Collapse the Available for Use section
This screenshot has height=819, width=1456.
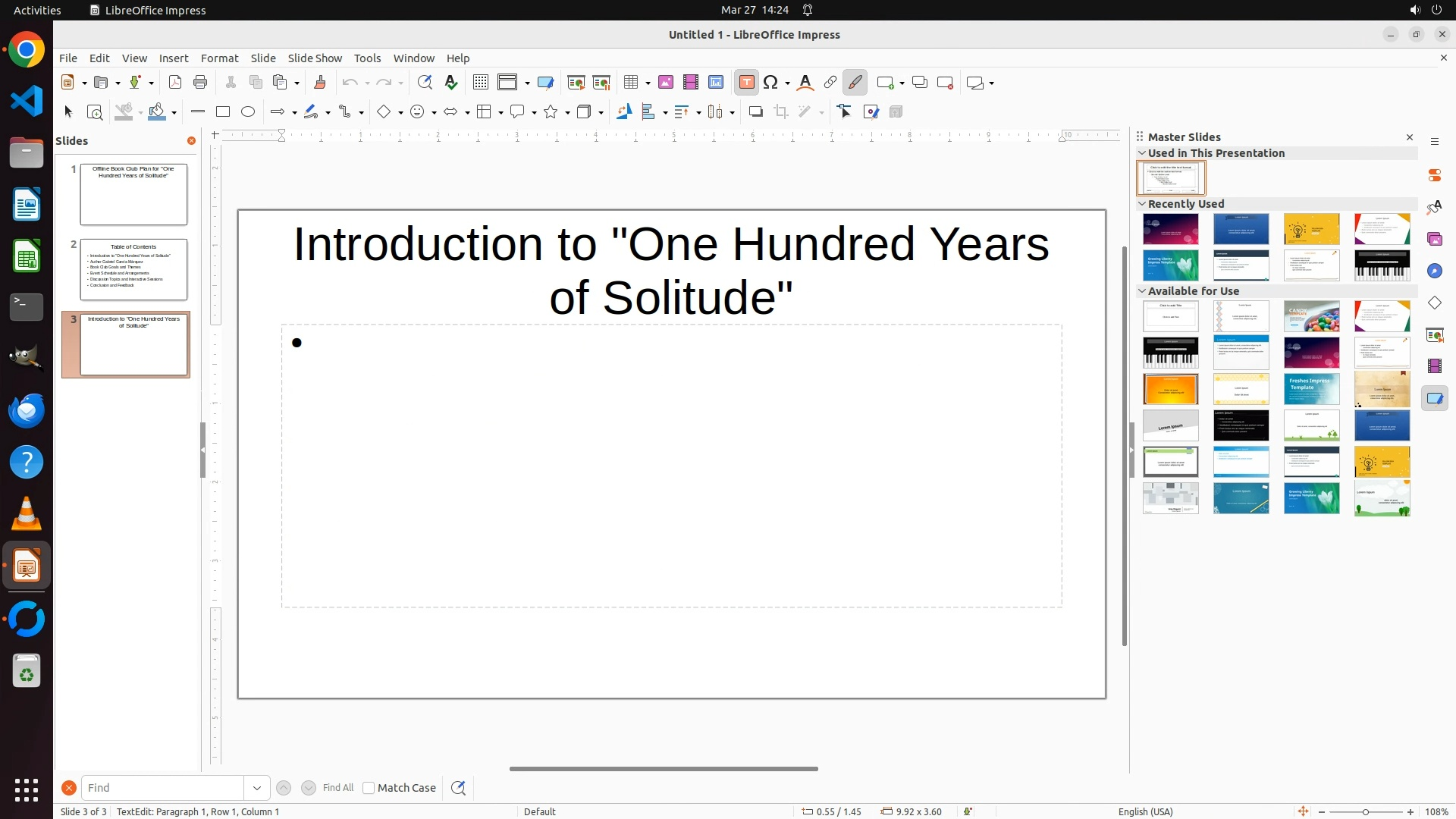pos(1142,291)
